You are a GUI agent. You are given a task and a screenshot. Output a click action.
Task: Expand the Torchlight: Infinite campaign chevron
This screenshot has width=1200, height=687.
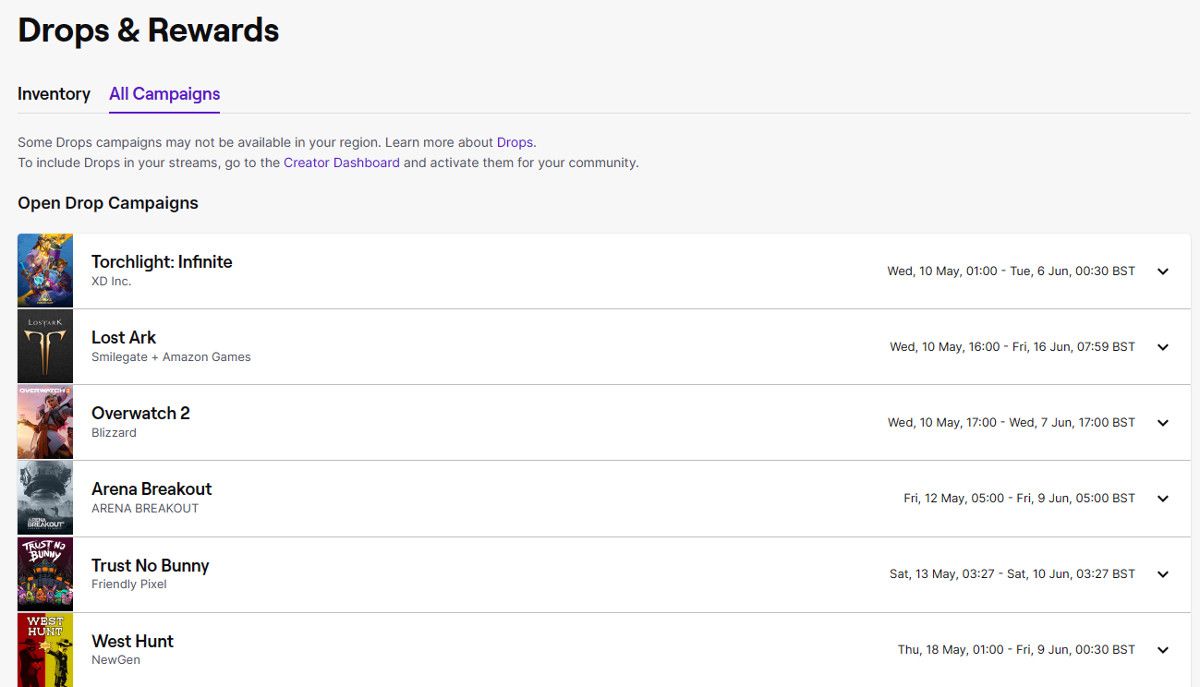click(1163, 271)
